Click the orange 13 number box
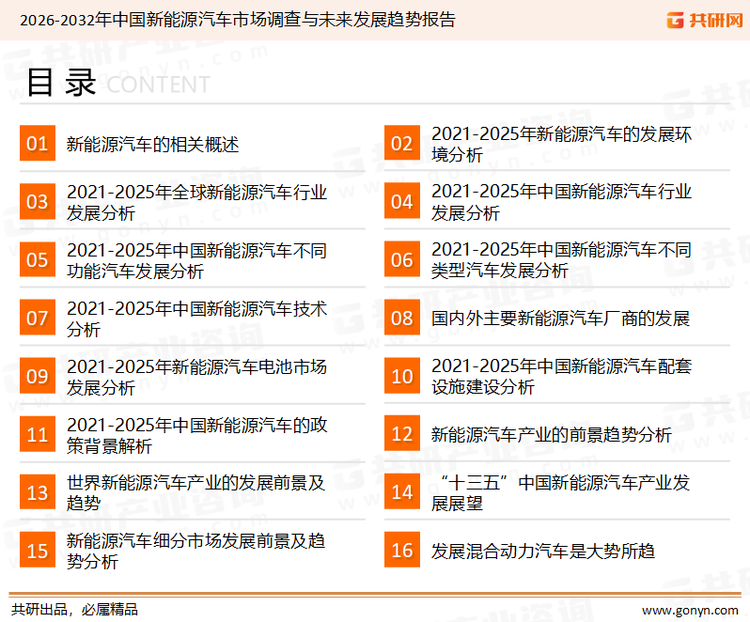This screenshot has height=622, width=750. [37, 492]
